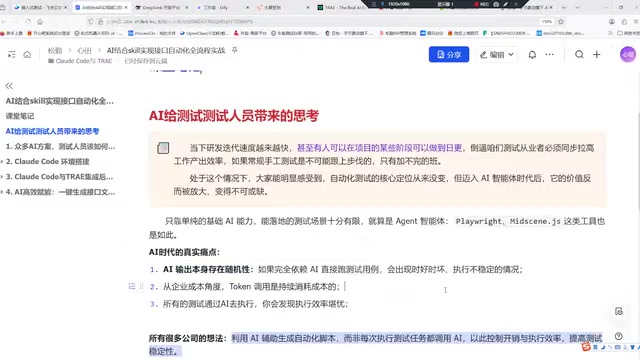Viewport: 640px width, 360px height.
Task: Show more bookmarks with the overflow chevron
Action: (611, 33)
